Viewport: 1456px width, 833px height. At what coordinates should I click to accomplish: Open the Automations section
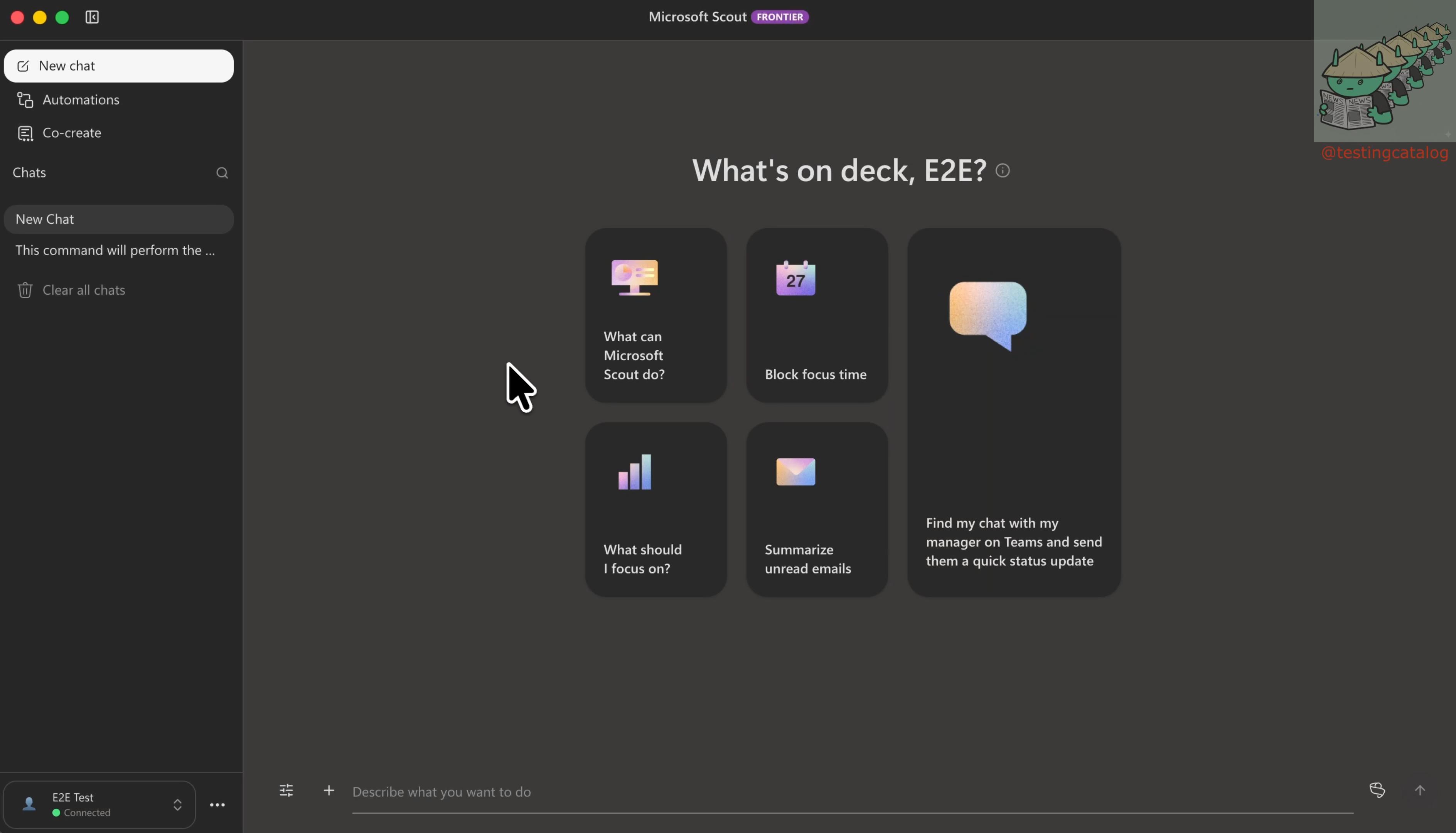click(x=119, y=99)
